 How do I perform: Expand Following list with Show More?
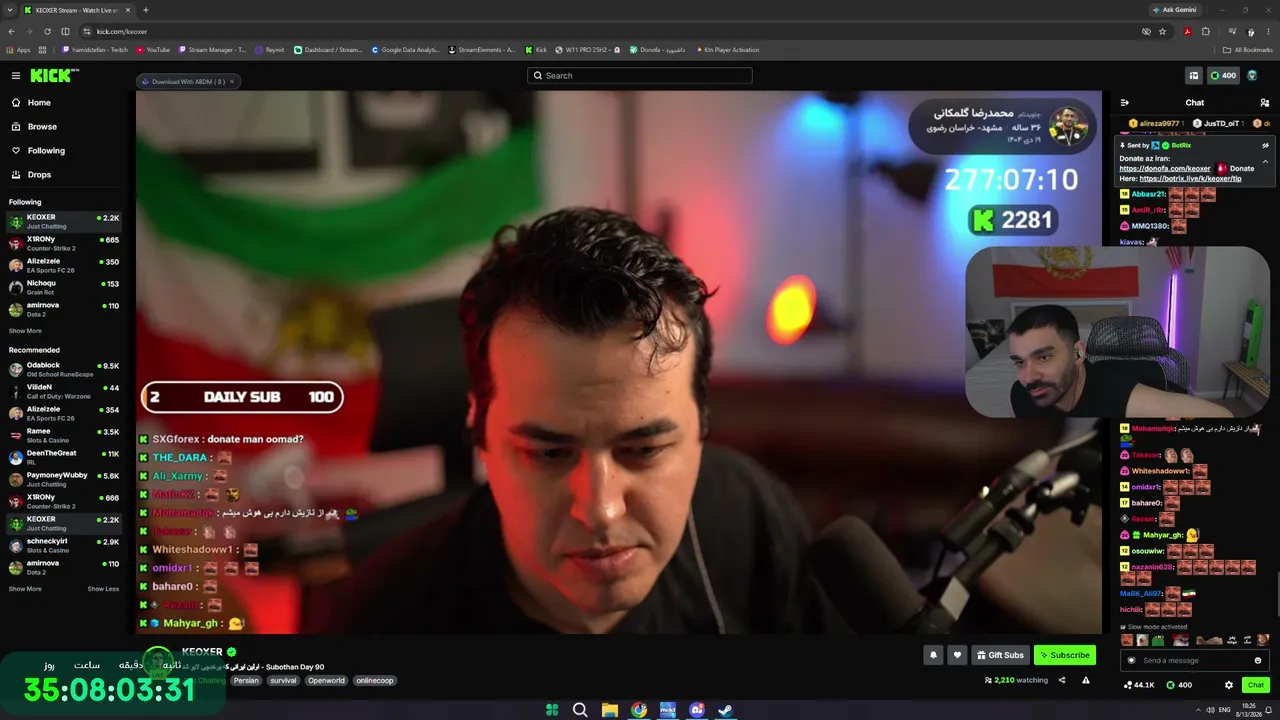click(x=25, y=331)
